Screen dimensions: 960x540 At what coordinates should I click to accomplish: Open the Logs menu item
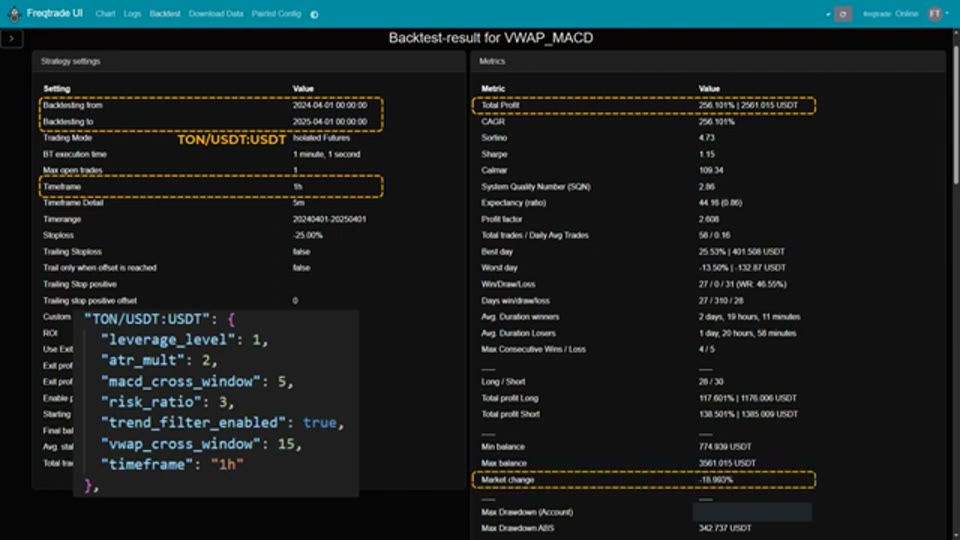coord(132,13)
